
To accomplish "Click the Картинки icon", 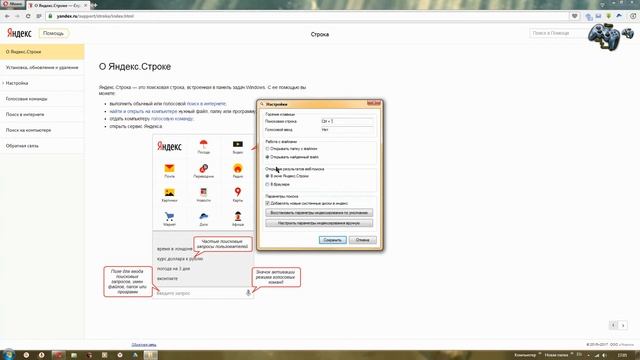I will pos(169,192).
